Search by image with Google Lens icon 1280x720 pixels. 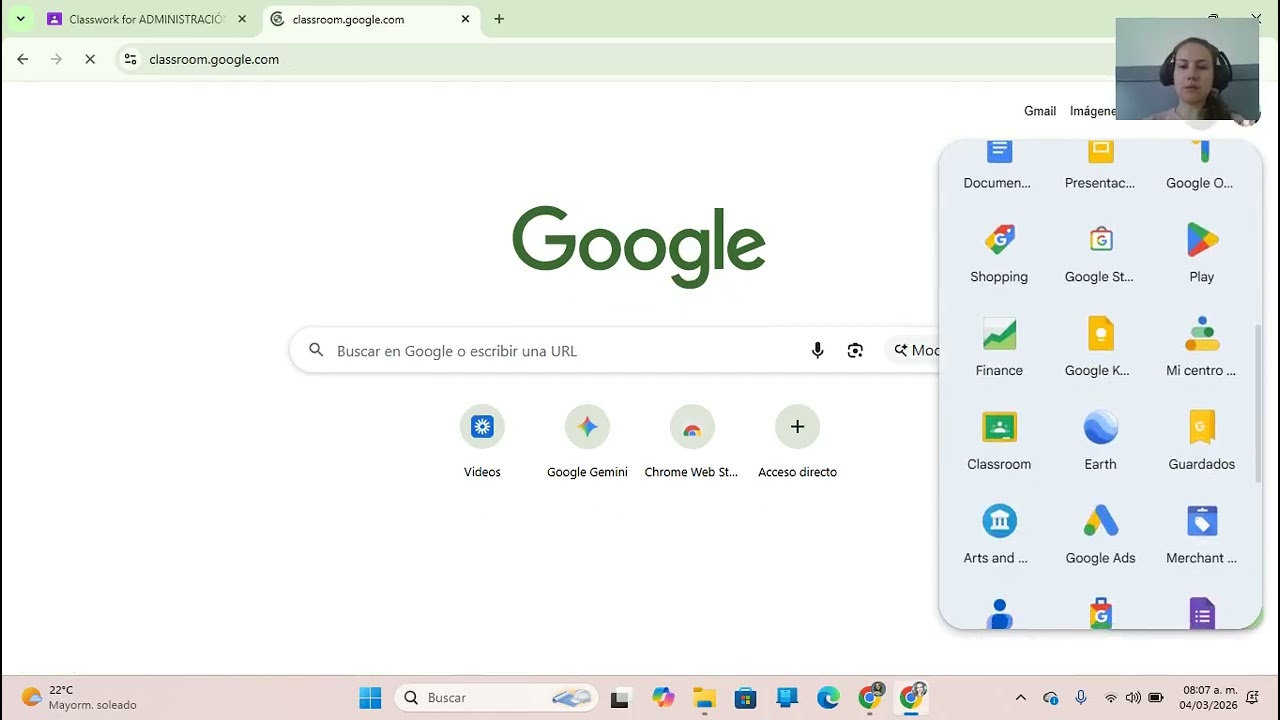[855, 350]
